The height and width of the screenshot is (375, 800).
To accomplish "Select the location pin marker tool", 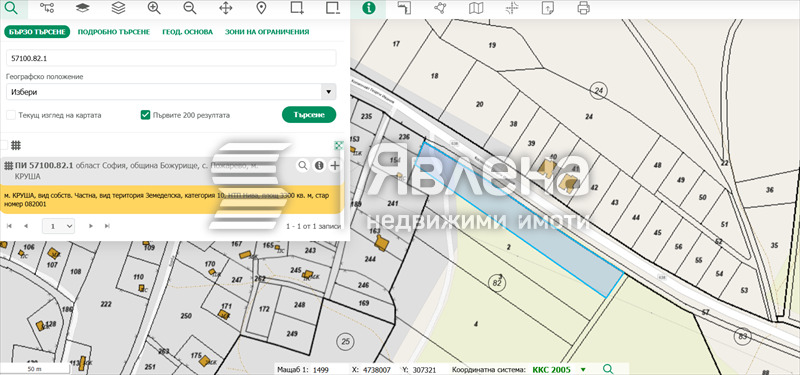I will 261,8.
